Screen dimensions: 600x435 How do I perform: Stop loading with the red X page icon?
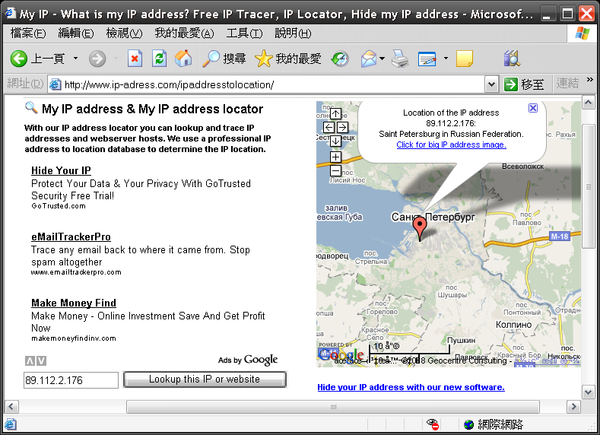coord(135,59)
